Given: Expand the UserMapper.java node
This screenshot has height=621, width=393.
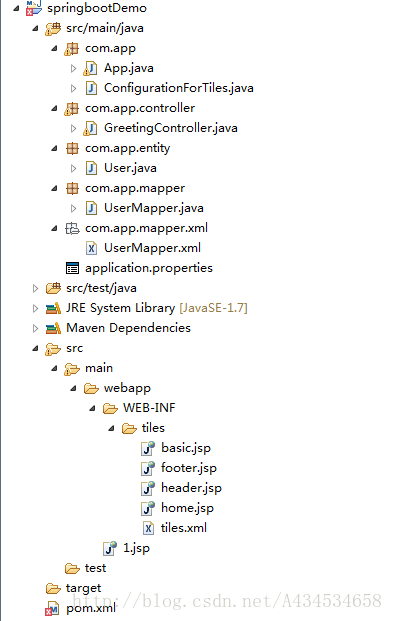Looking at the screenshot, I should pyautogui.click(x=73, y=208).
